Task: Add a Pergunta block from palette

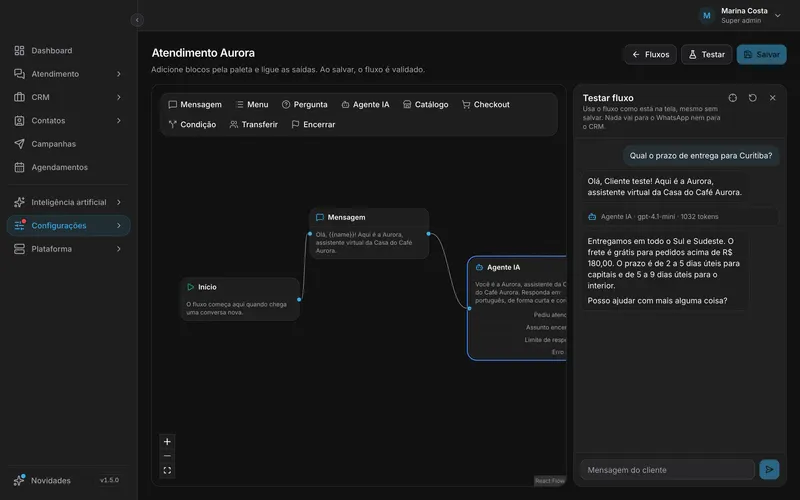Action: (305, 105)
